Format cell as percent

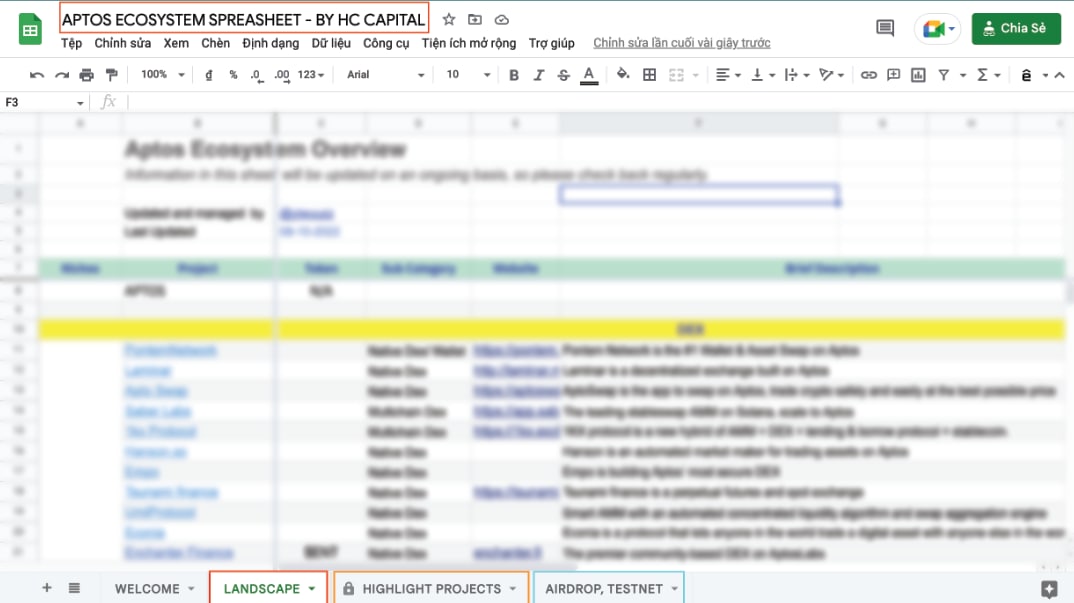click(x=233, y=75)
